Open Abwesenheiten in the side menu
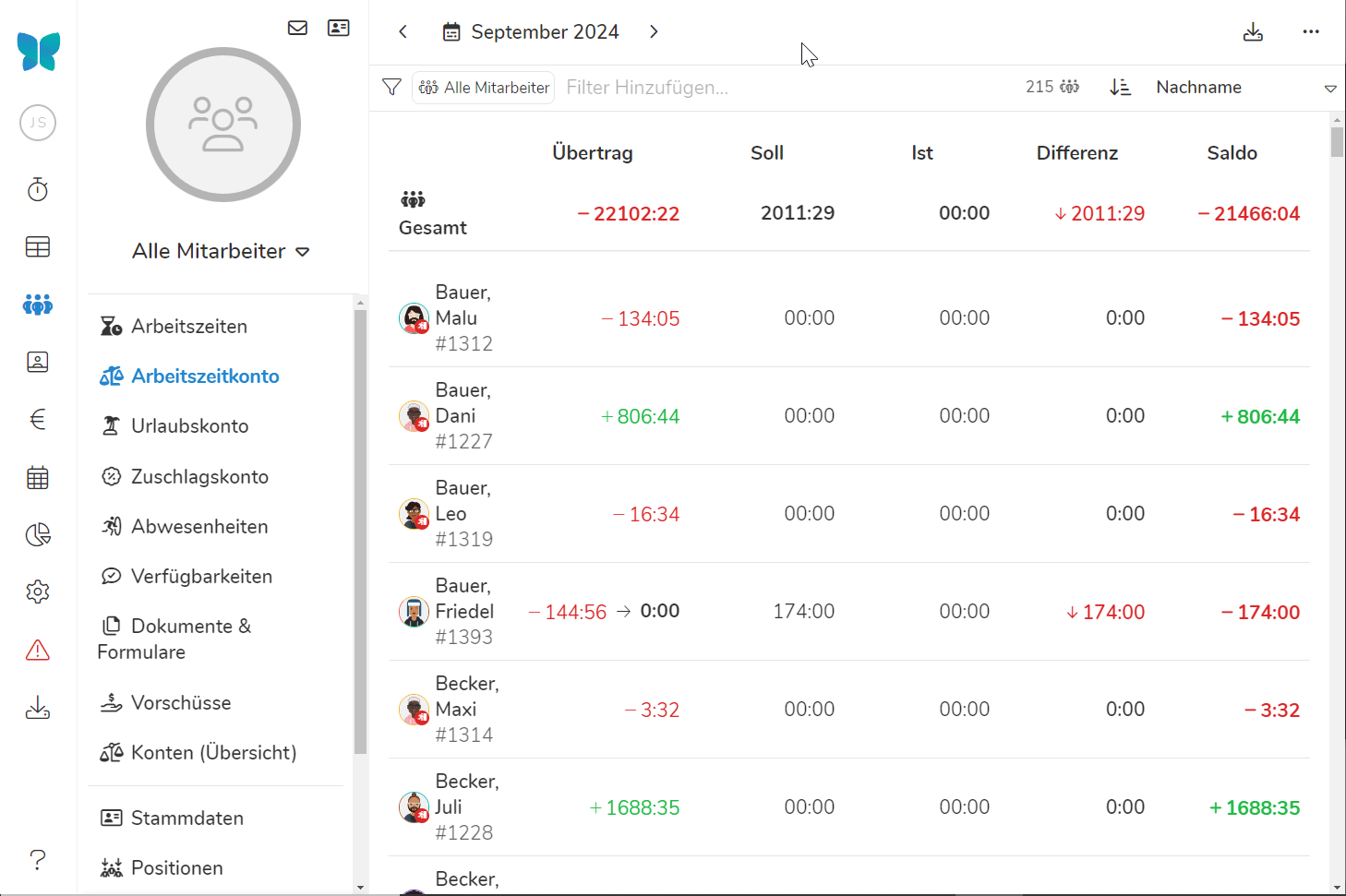 [x=199, y=527]
